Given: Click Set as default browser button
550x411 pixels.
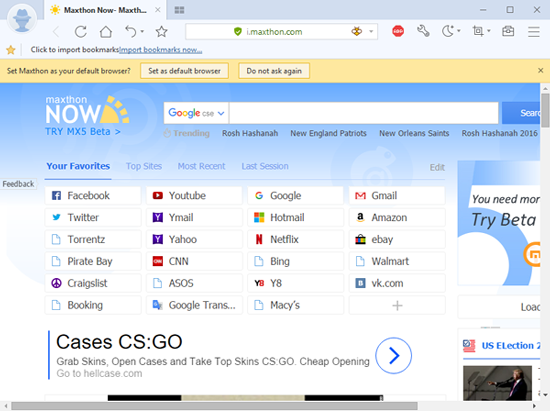Looking at the screenshot, I should 185,71.
